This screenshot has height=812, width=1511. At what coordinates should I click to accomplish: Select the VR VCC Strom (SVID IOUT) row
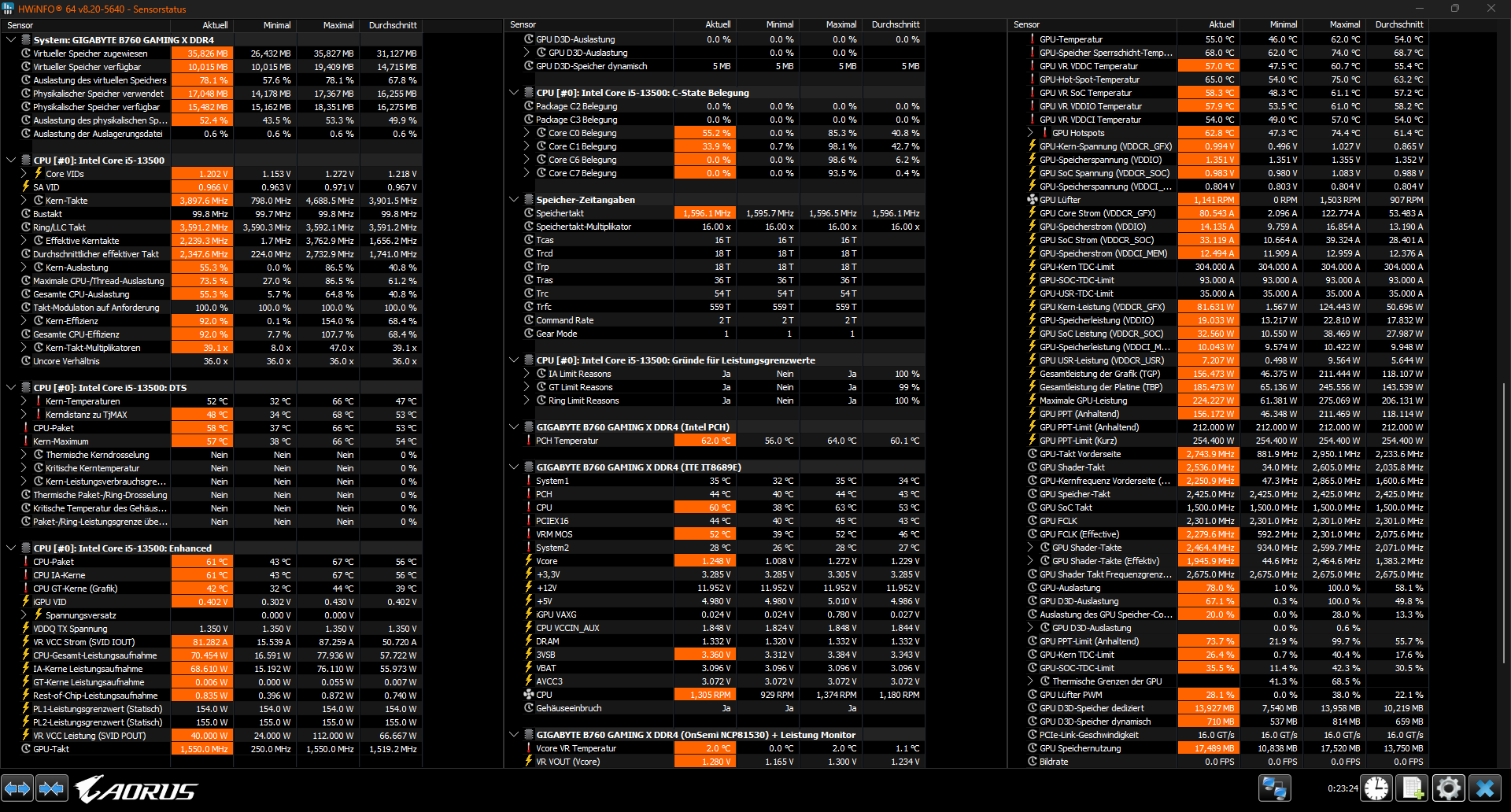pos(212,642)
